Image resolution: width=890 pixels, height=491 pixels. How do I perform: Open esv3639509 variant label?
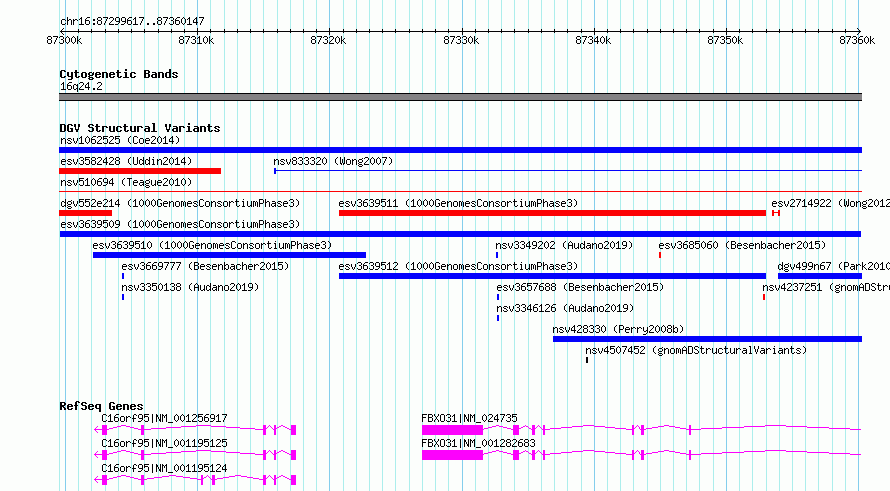pos(180,224)
